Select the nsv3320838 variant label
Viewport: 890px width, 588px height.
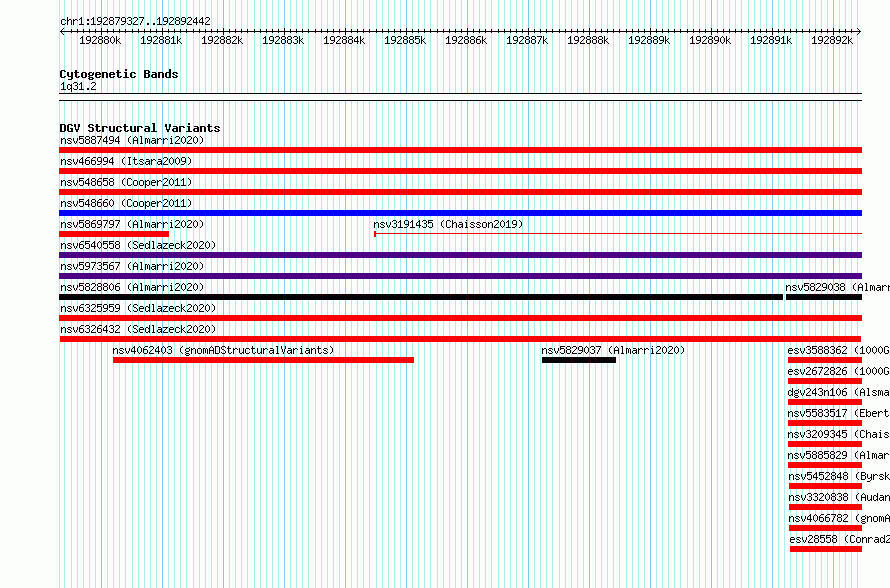[x=839, y=497]
